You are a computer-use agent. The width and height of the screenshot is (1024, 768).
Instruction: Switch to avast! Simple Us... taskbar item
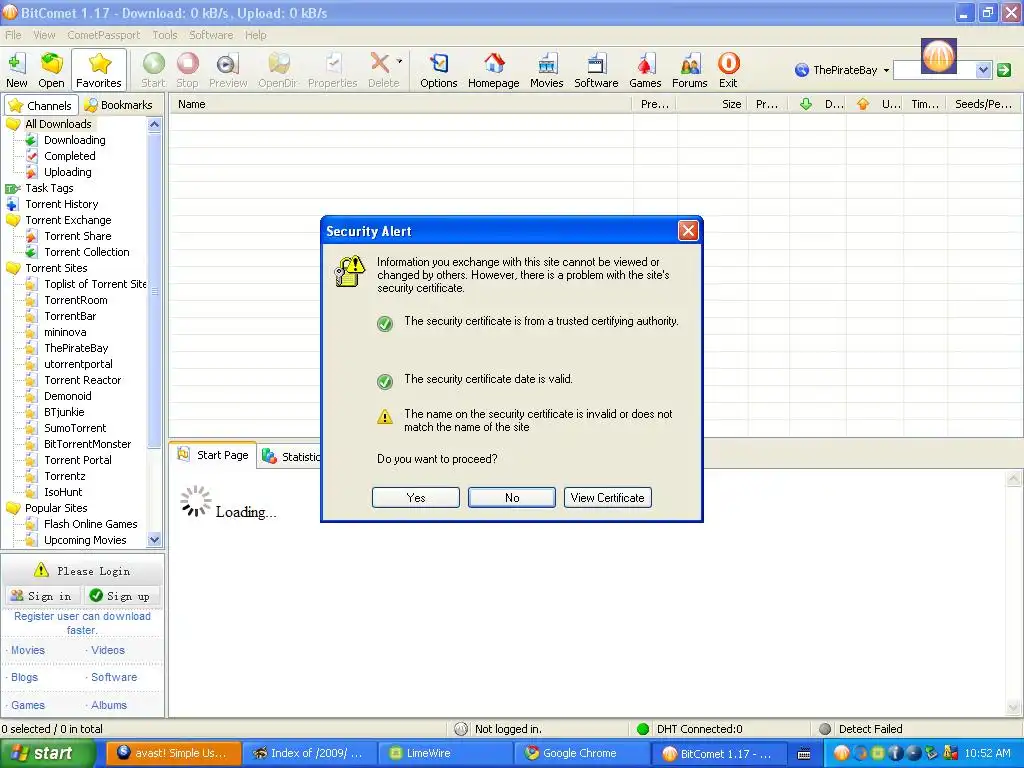click(173, 754)
